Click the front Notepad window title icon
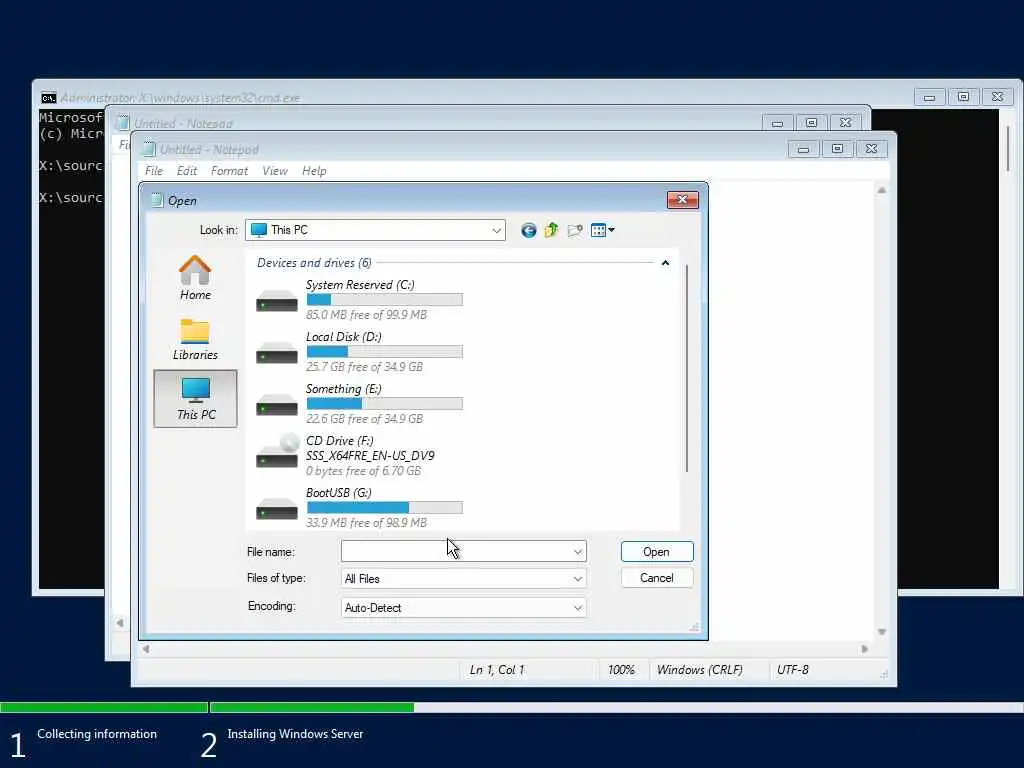 coord(149,150)
